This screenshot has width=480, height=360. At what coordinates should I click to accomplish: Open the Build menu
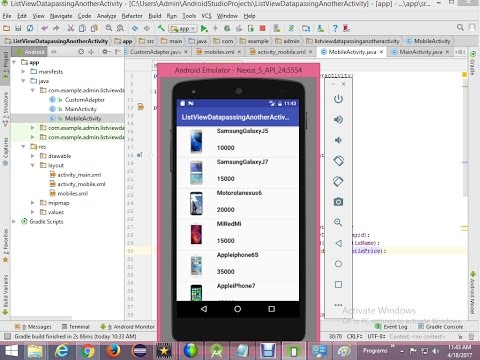155,16
